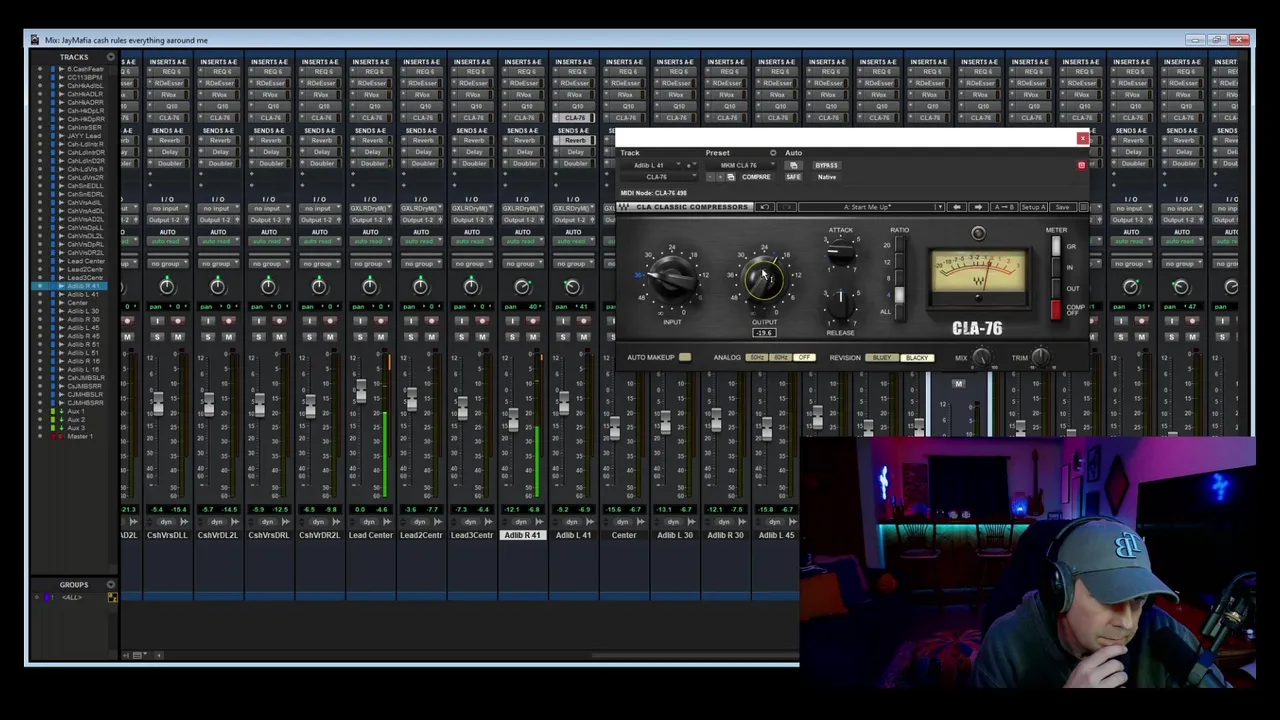Select the <ALL> group entry
Viewport: 1280px width, 720px height.
pyautogui.click(x=71, y=597)
